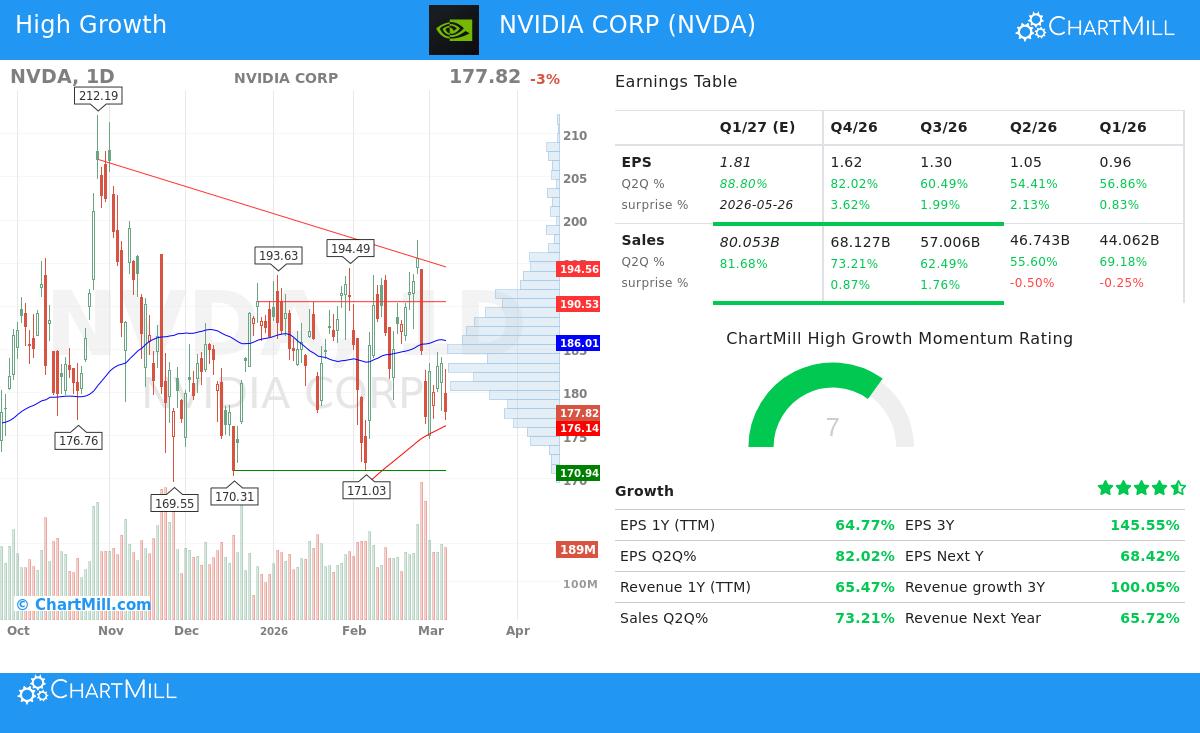Open the ChartMill.com copyright link
The height and width of the screenshot is (733, 1200).
click(85, 604)
